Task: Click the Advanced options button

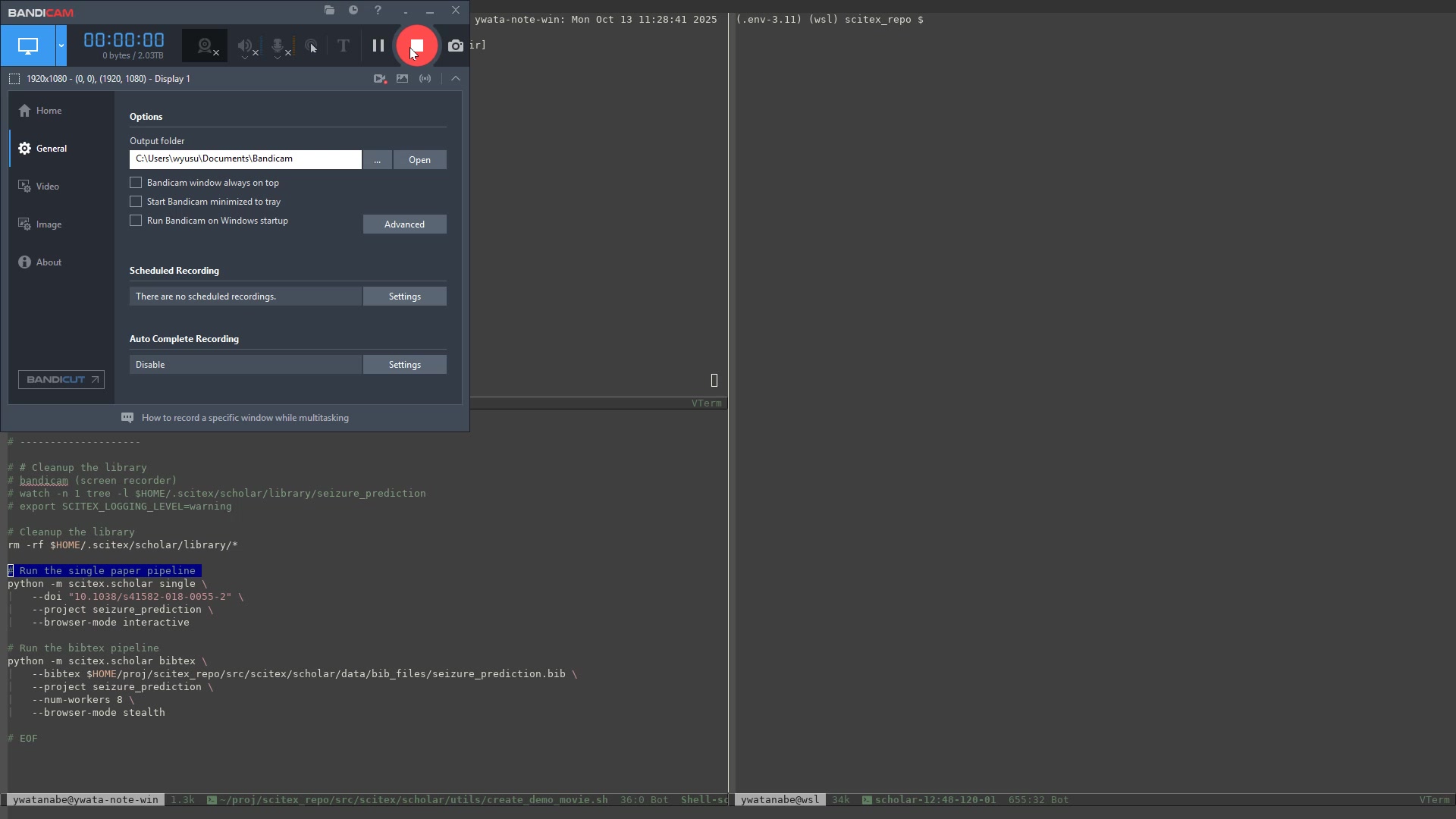Action: 404,224
